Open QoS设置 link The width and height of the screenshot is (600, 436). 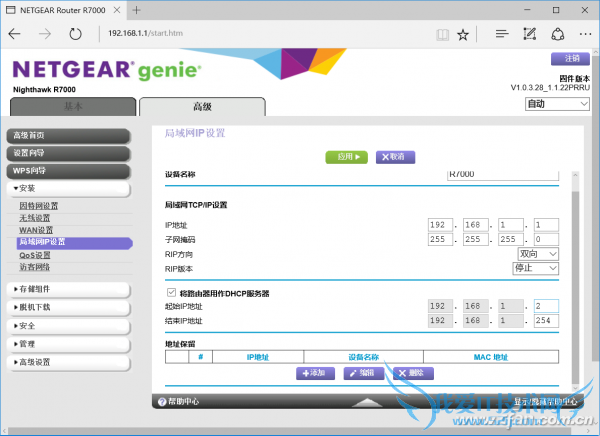tap(35, 255)
